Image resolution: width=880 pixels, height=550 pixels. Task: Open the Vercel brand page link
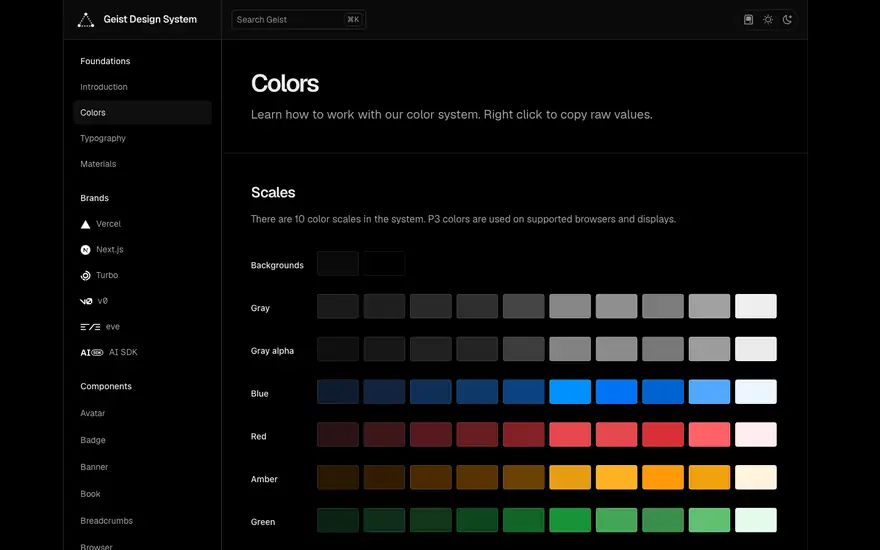pyautogui.click(x=108, y=224)
